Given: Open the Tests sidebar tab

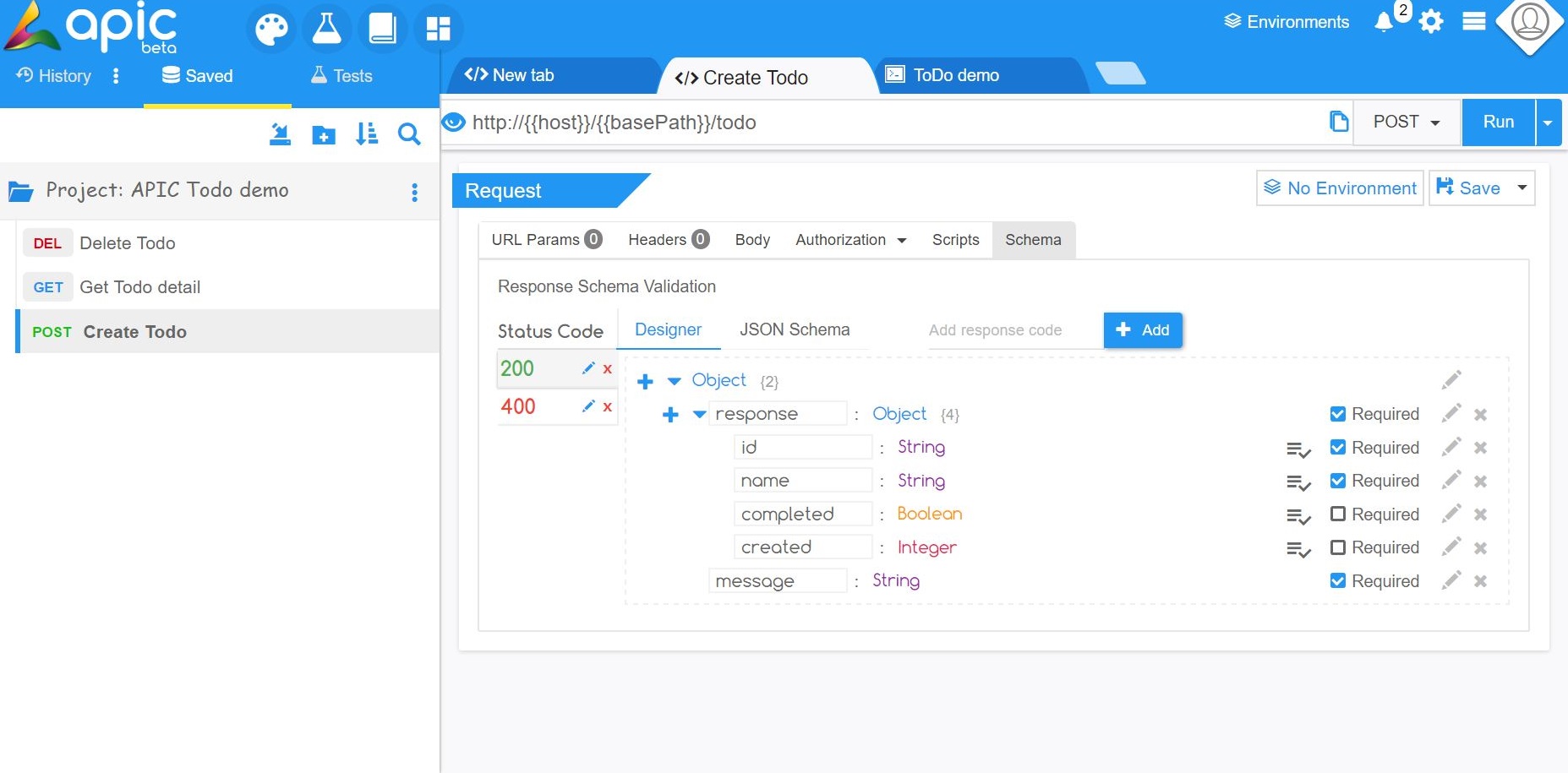Looking at the screenshot, I should coord(341,76).
